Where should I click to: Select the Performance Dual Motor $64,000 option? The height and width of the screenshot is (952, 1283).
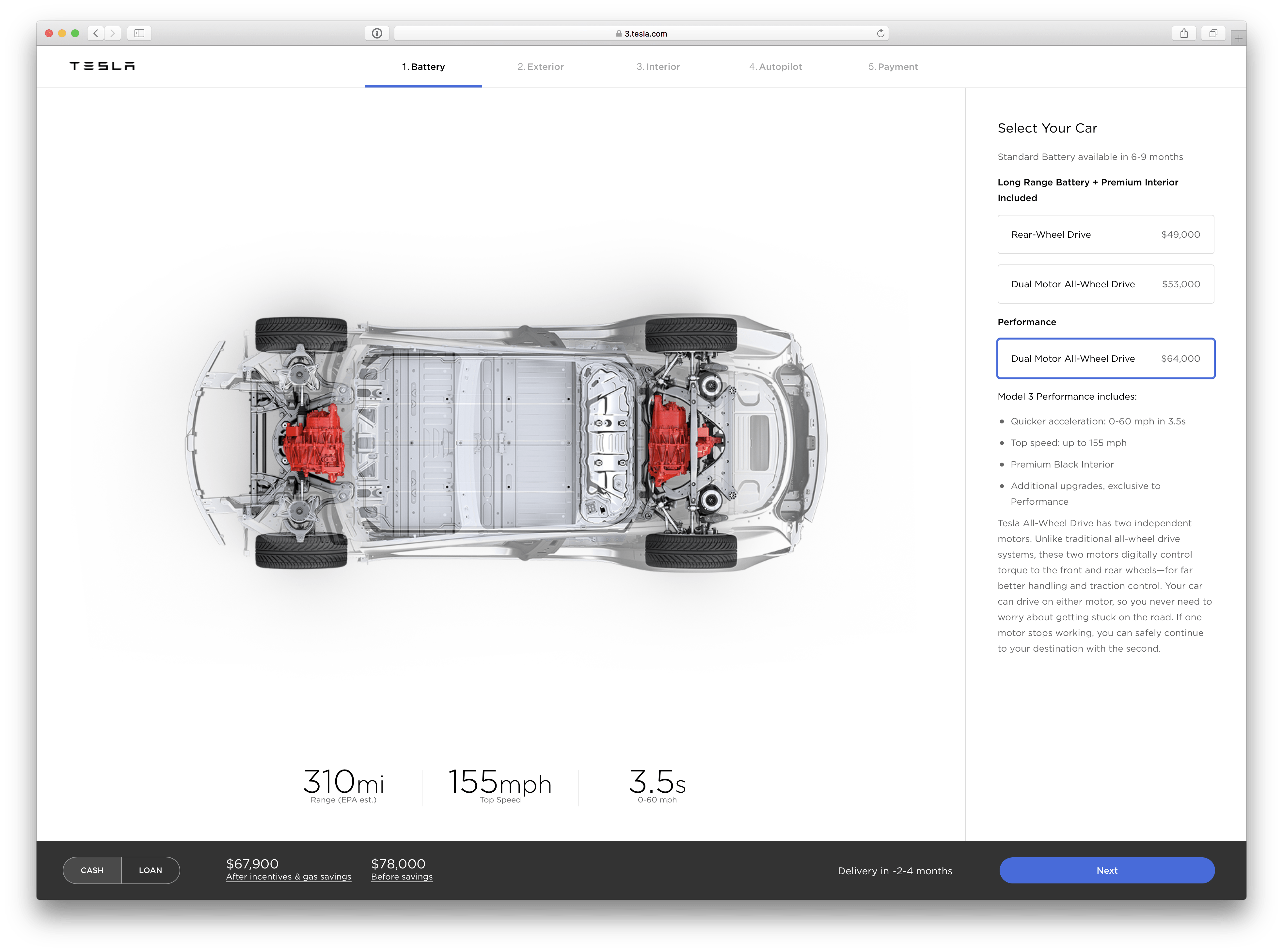[x=1105, y=358]
